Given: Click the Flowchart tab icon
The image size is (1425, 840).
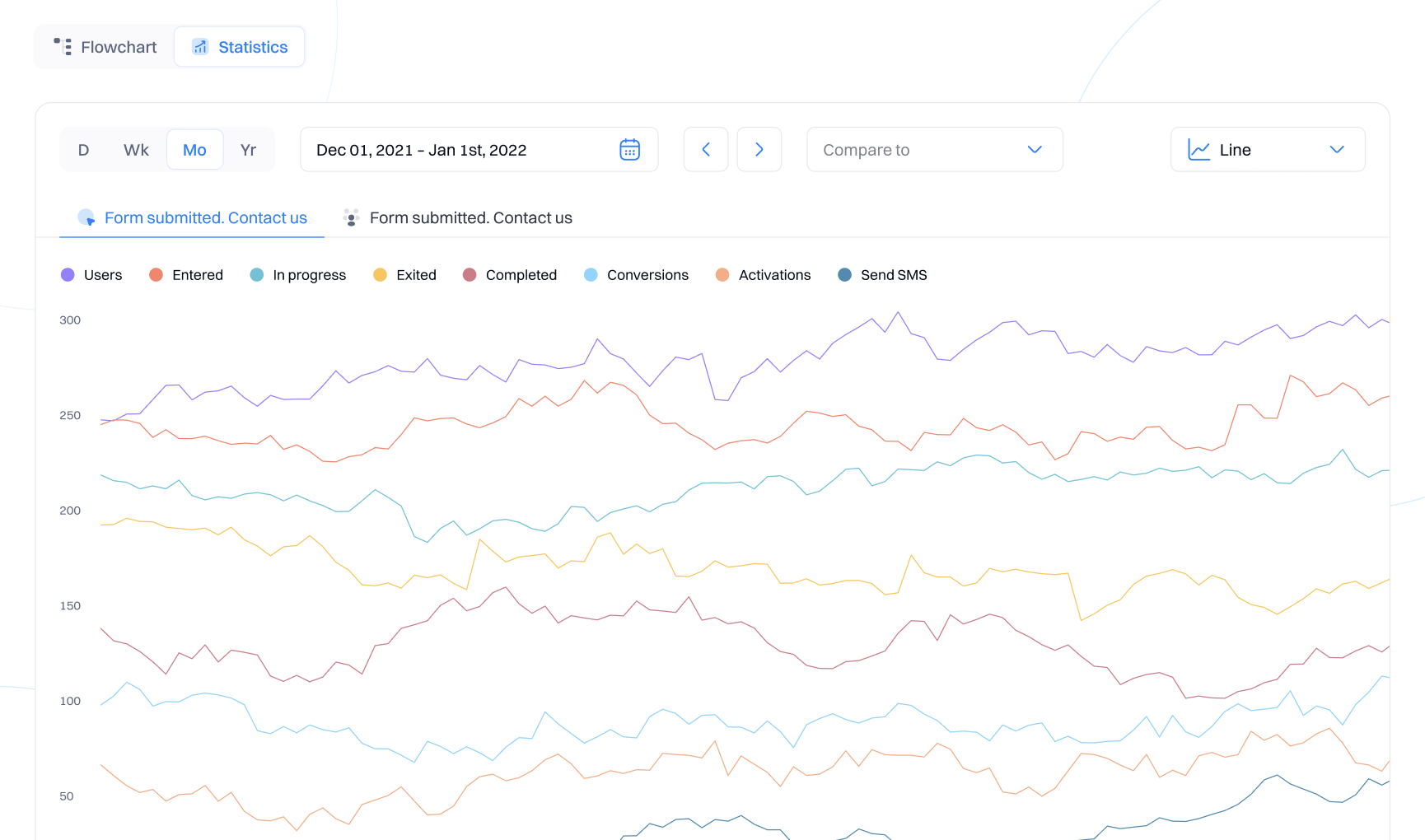Looking at the screenshot, I should tap(63, 47).
